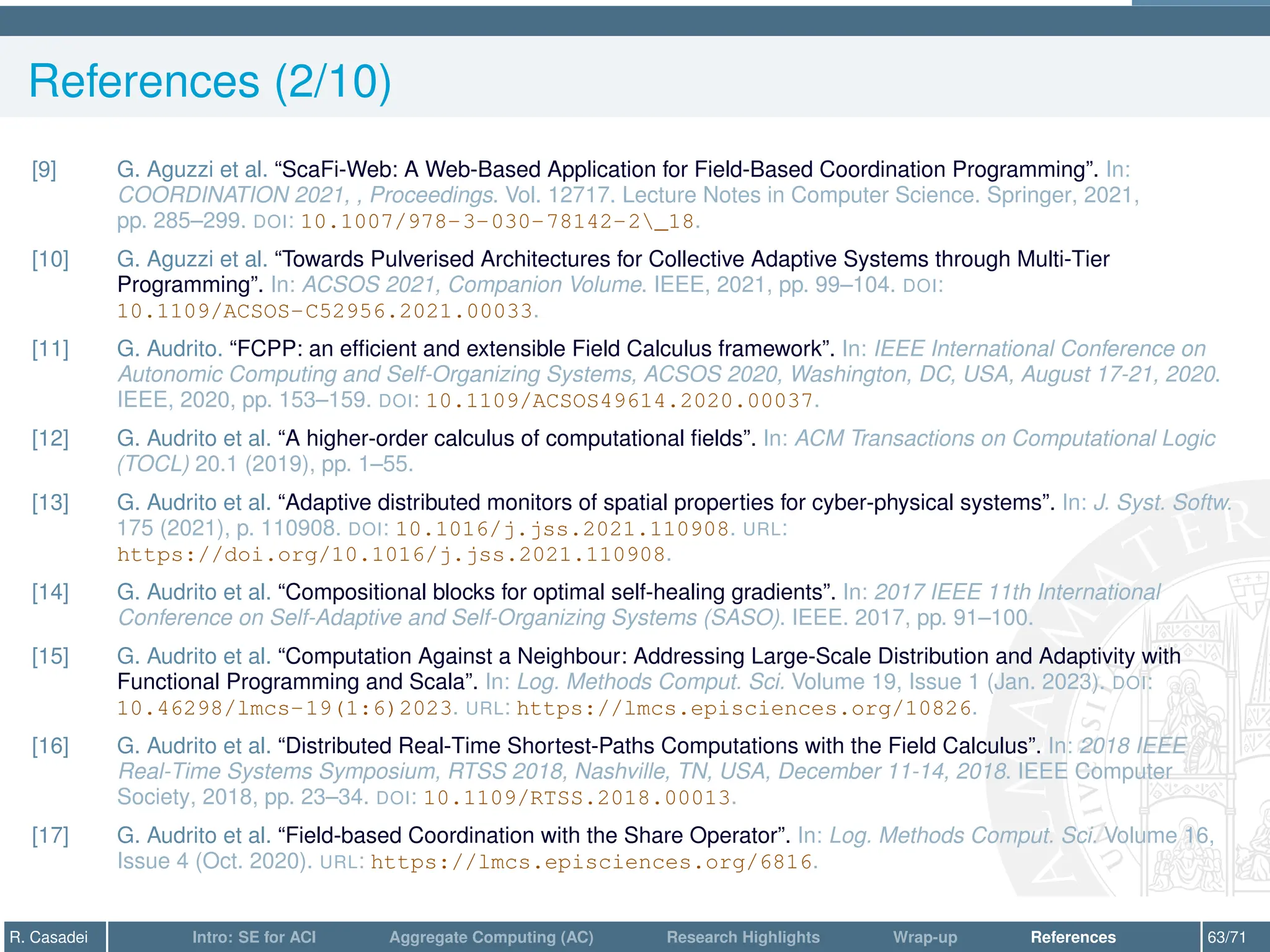
Task: Click title 'Field-based Coordination with the Share Operator'
Action: 534,835
